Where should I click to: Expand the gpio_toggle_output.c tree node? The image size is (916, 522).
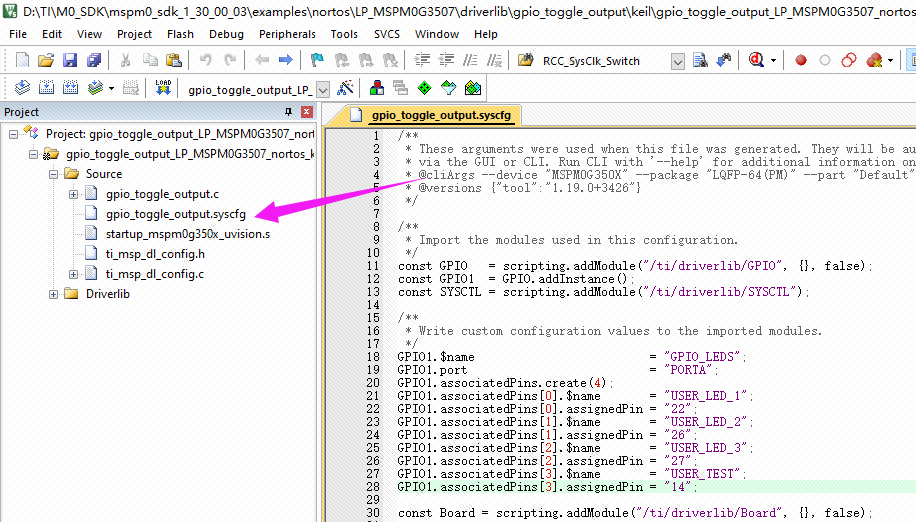pyautogui.click(x=74, y=194)
